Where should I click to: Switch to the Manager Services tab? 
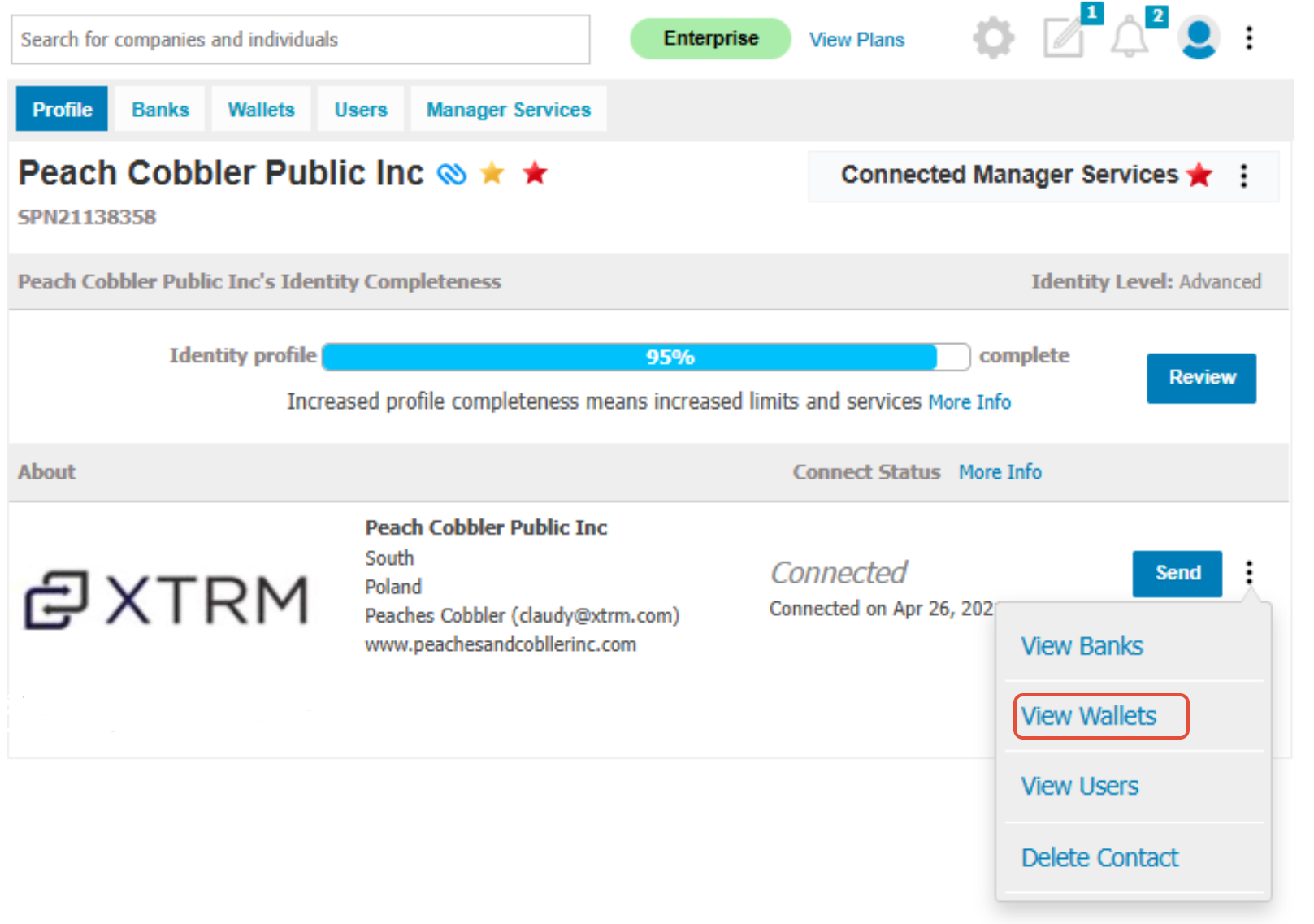pyautogui.click(x=509, y=109)
